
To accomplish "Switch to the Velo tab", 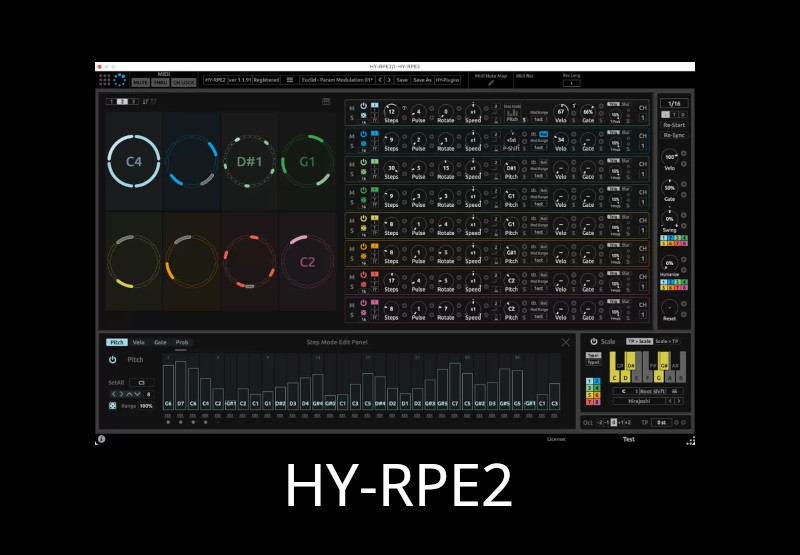I will coord(138,342).
